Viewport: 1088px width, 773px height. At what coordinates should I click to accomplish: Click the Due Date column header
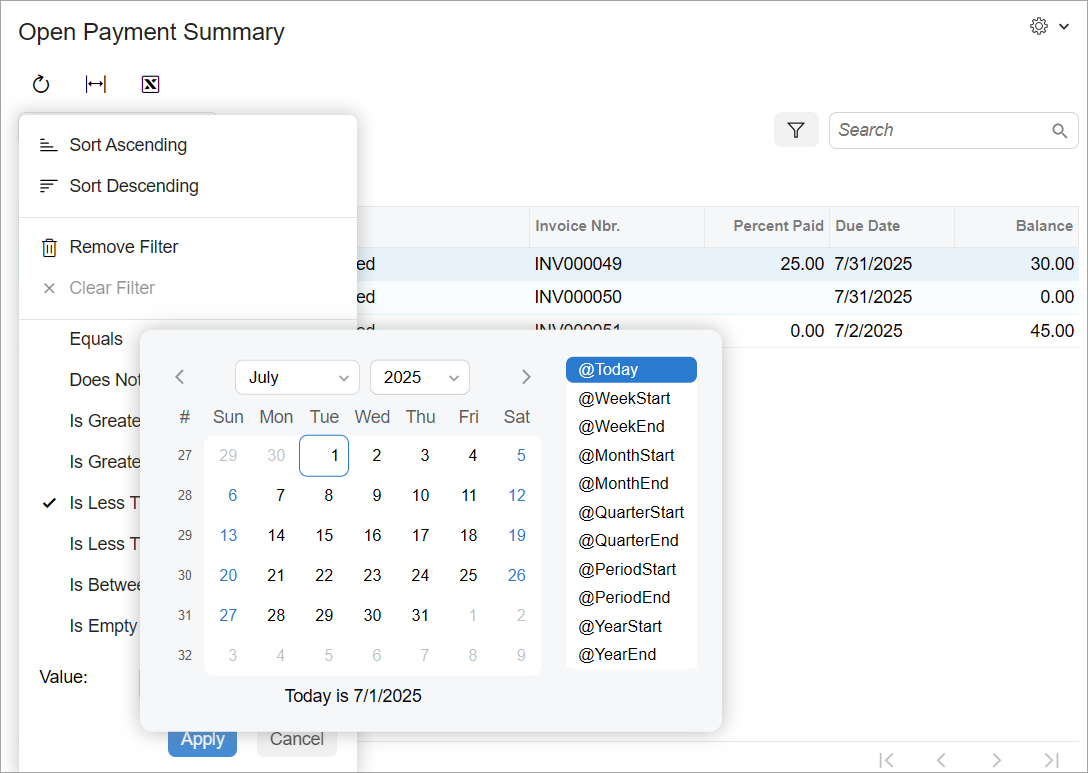pyautogui.click(x=892, y=226)
